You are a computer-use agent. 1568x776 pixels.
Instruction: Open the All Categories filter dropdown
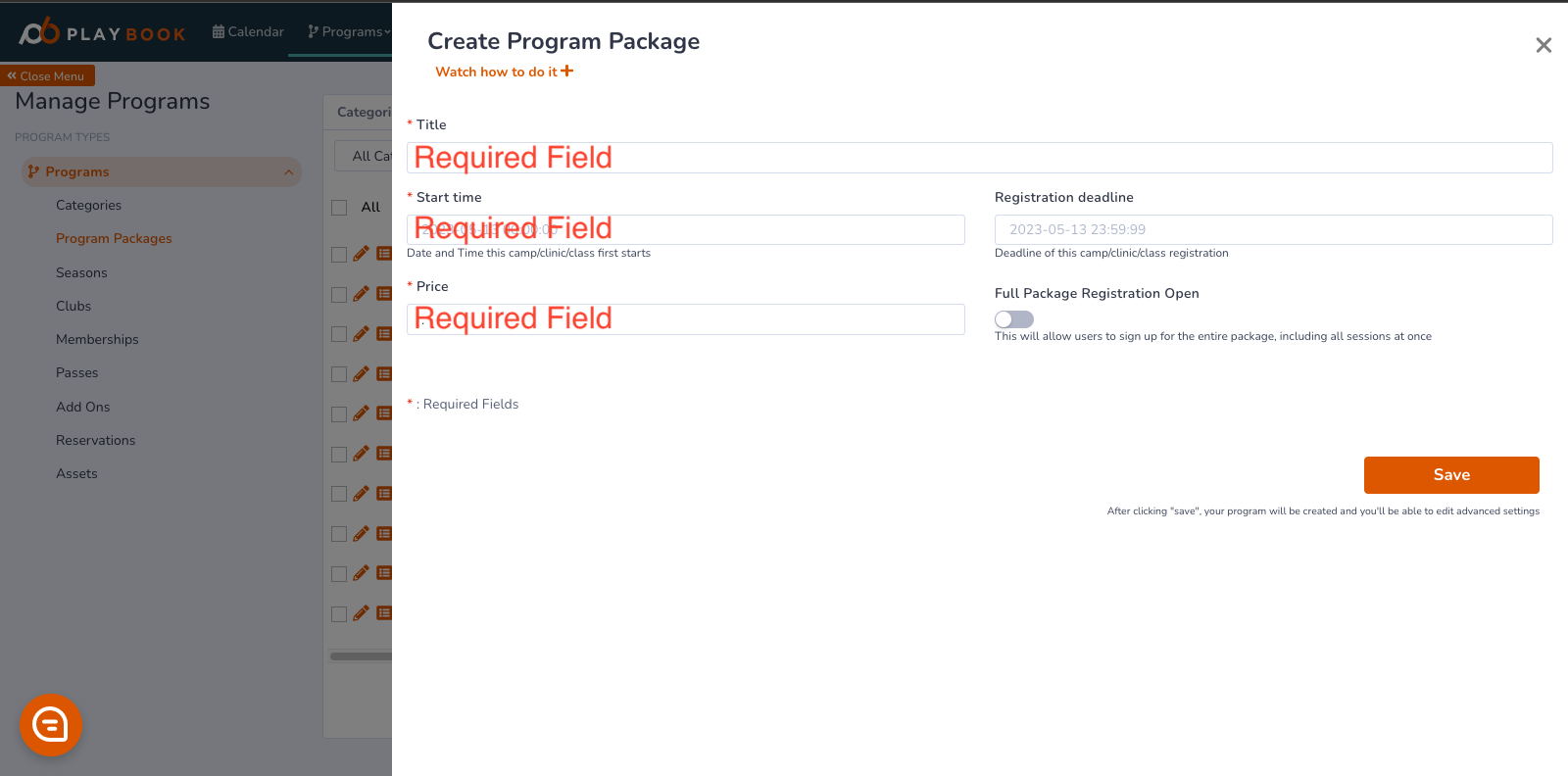coord(364,156)
